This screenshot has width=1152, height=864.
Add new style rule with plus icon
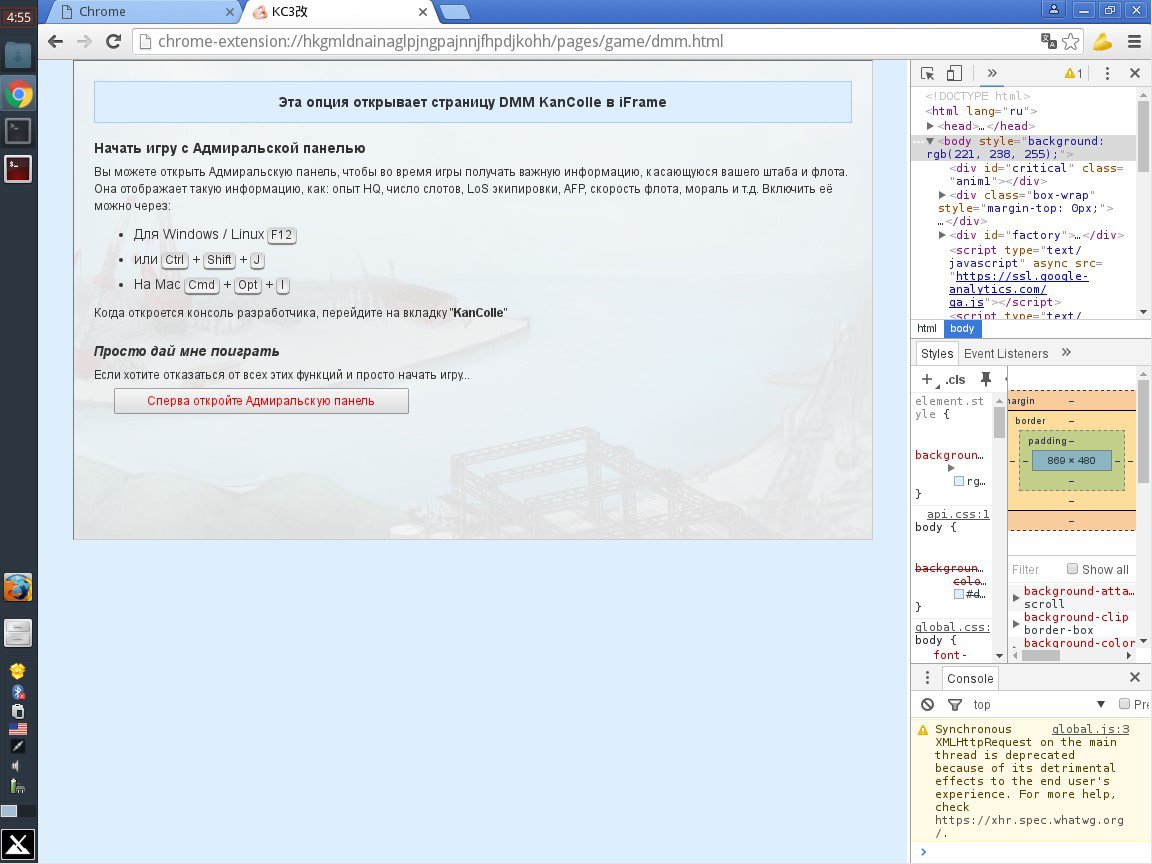(927, 379)
